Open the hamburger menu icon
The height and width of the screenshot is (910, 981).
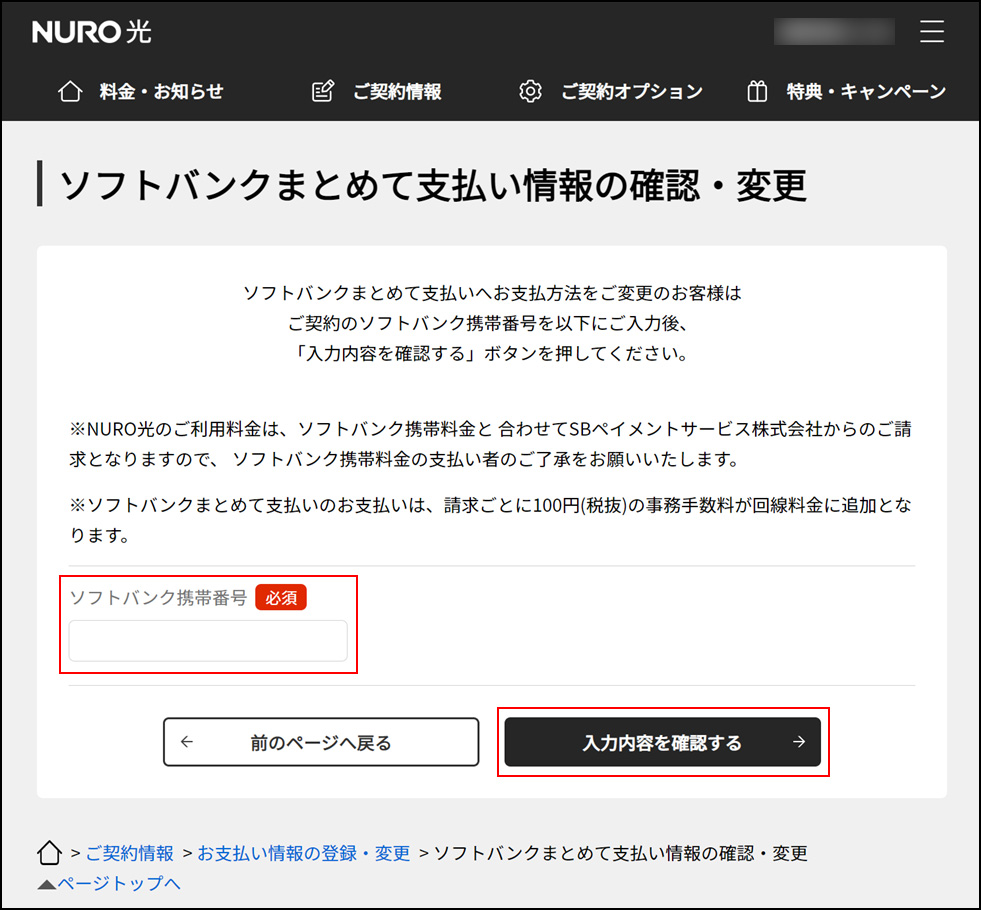932,31
